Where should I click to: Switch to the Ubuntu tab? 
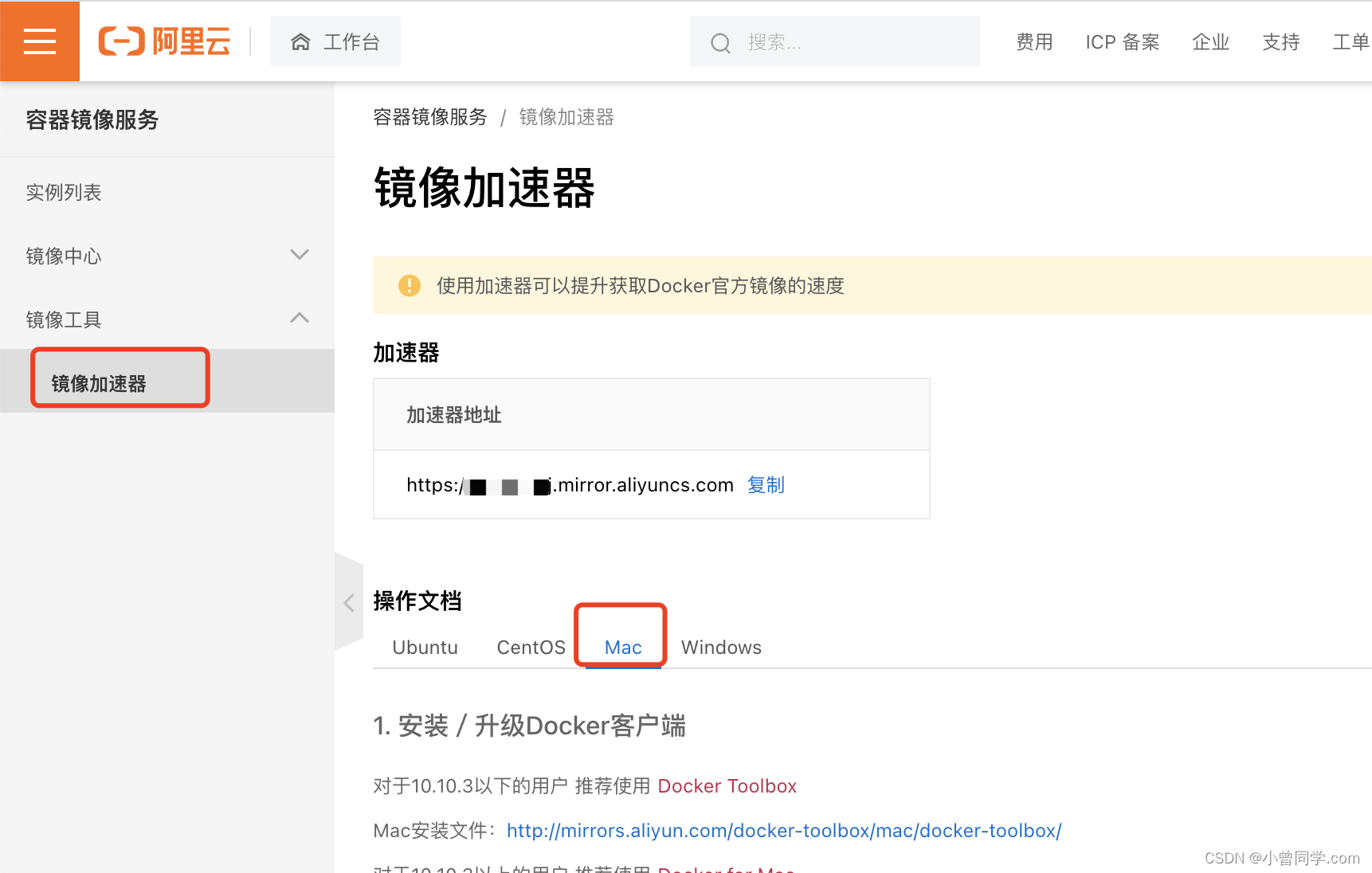pos(425,647)
